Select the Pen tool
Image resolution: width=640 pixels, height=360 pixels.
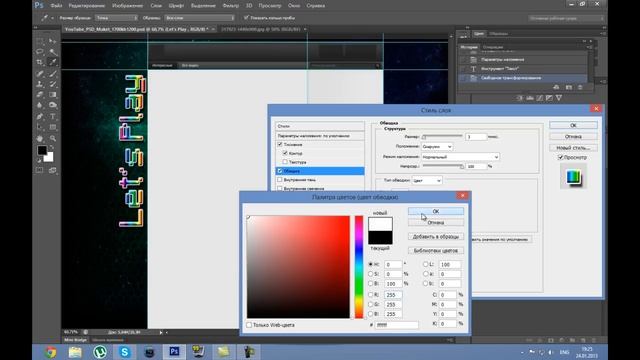[x=40, y=117]
